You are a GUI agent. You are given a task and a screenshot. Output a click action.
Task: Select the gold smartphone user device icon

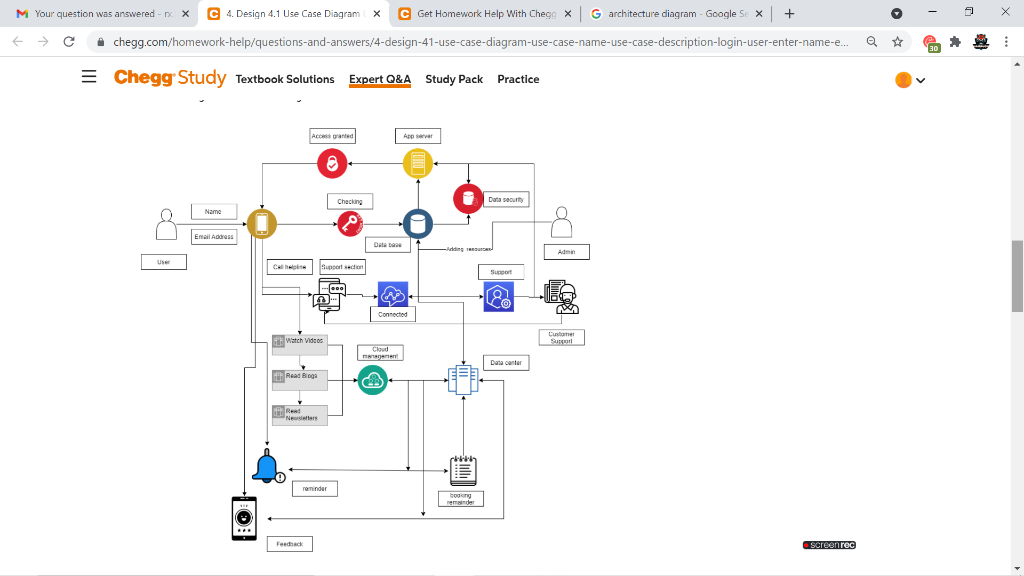[262, 223]
